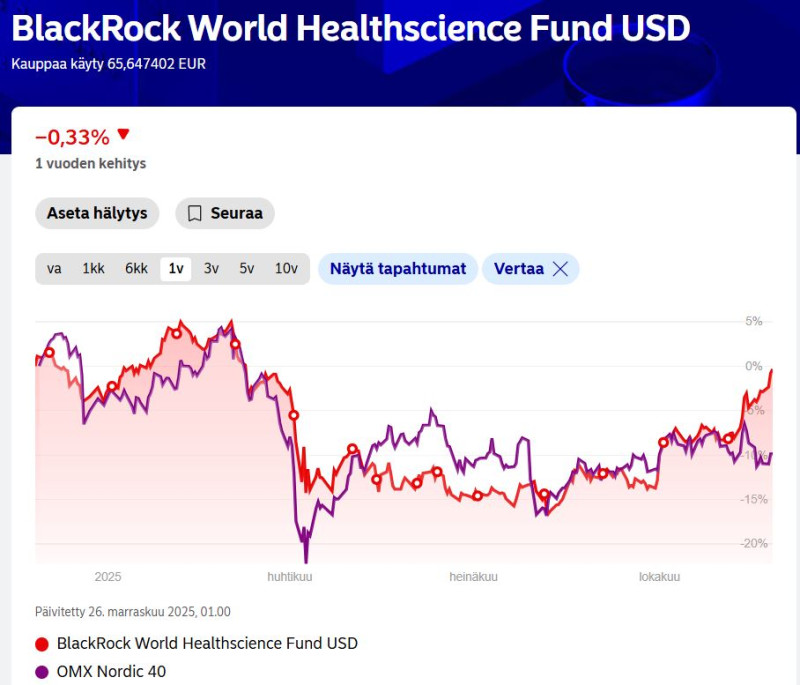Click the Aseta hälytys button
This screenshot has height=685, width=800.
(97, 213)
